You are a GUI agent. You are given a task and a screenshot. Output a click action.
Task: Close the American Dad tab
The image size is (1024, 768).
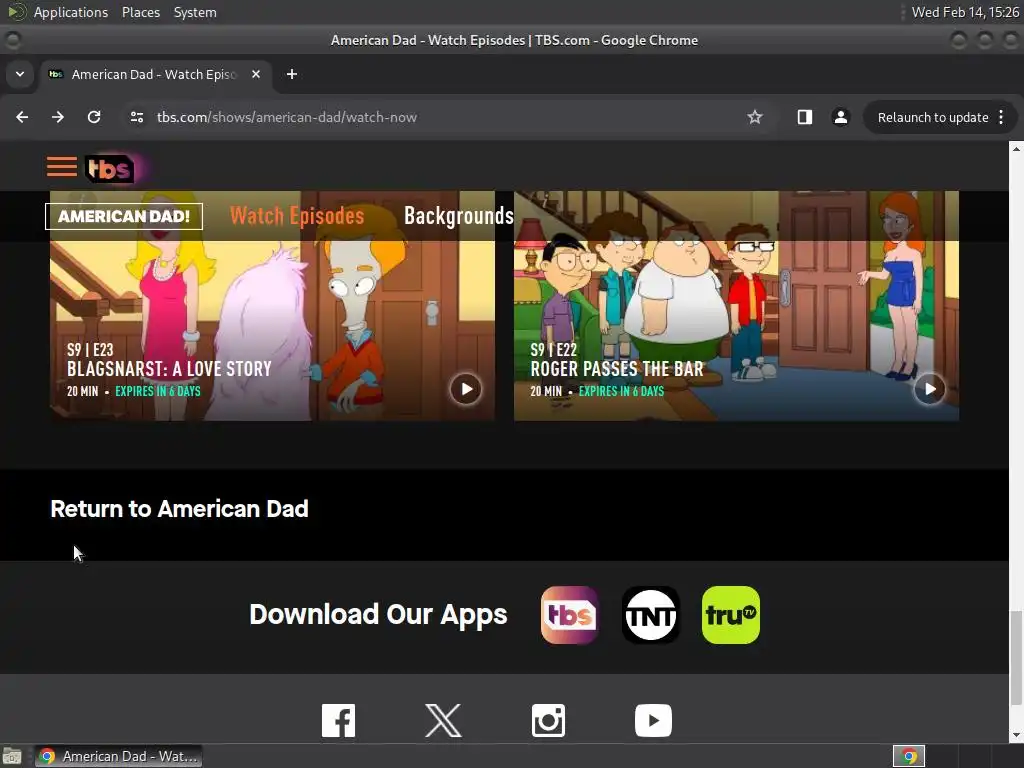(x=256, y=74)
